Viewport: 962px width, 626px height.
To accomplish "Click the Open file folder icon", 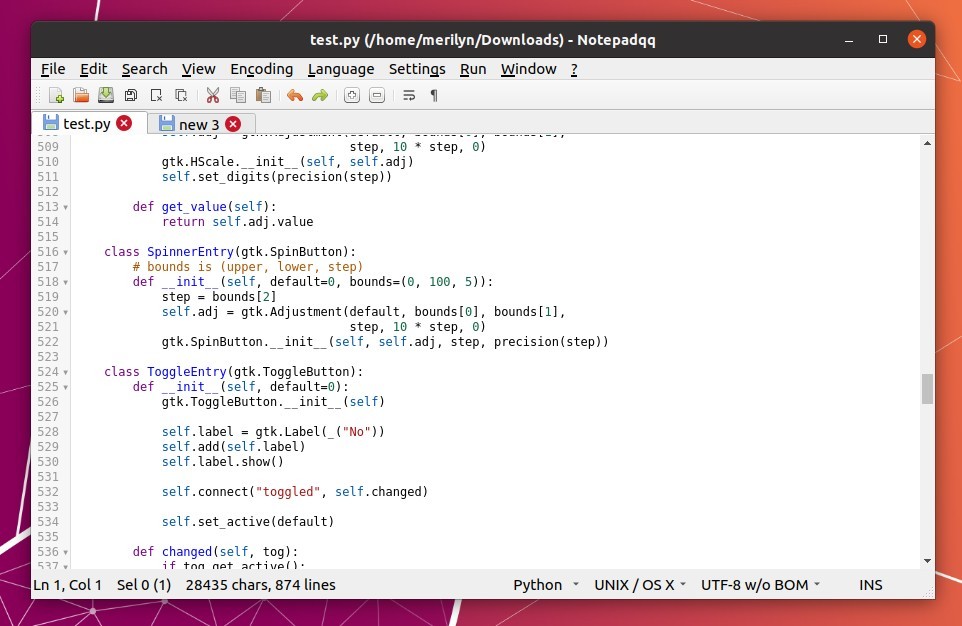I will point(81,96).
